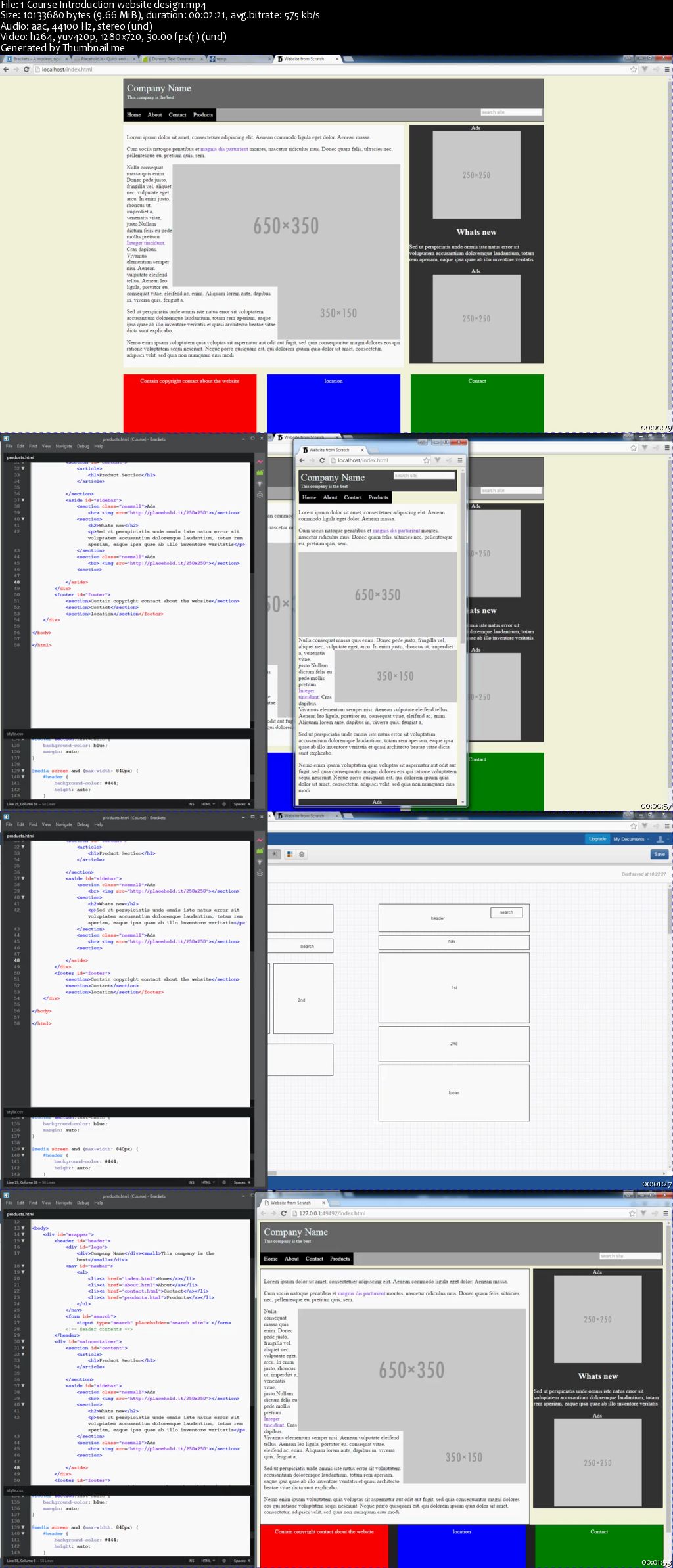
Task: Click bookmark star in the 00:01:58 frame address bar
Action: pyautogui.click(x=632, y=1213)
